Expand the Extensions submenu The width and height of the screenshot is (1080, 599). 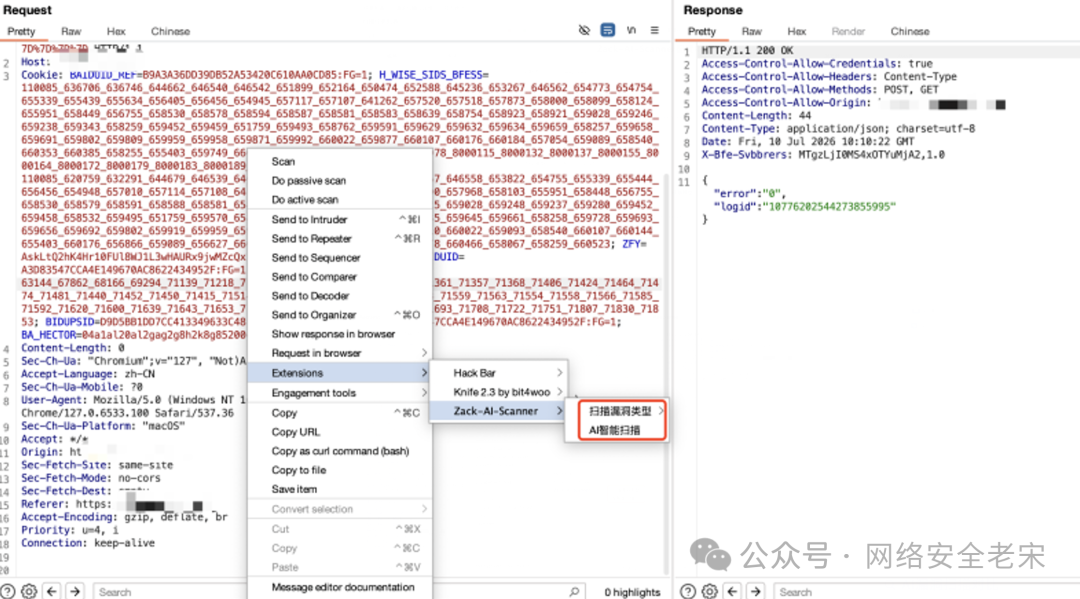click(340, 372)
